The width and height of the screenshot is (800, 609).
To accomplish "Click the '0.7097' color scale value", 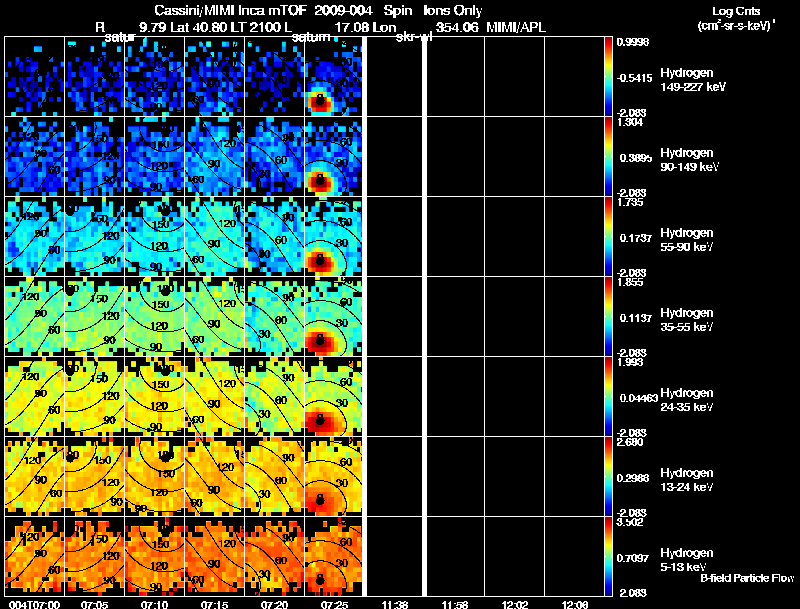I will coord(633,559).
